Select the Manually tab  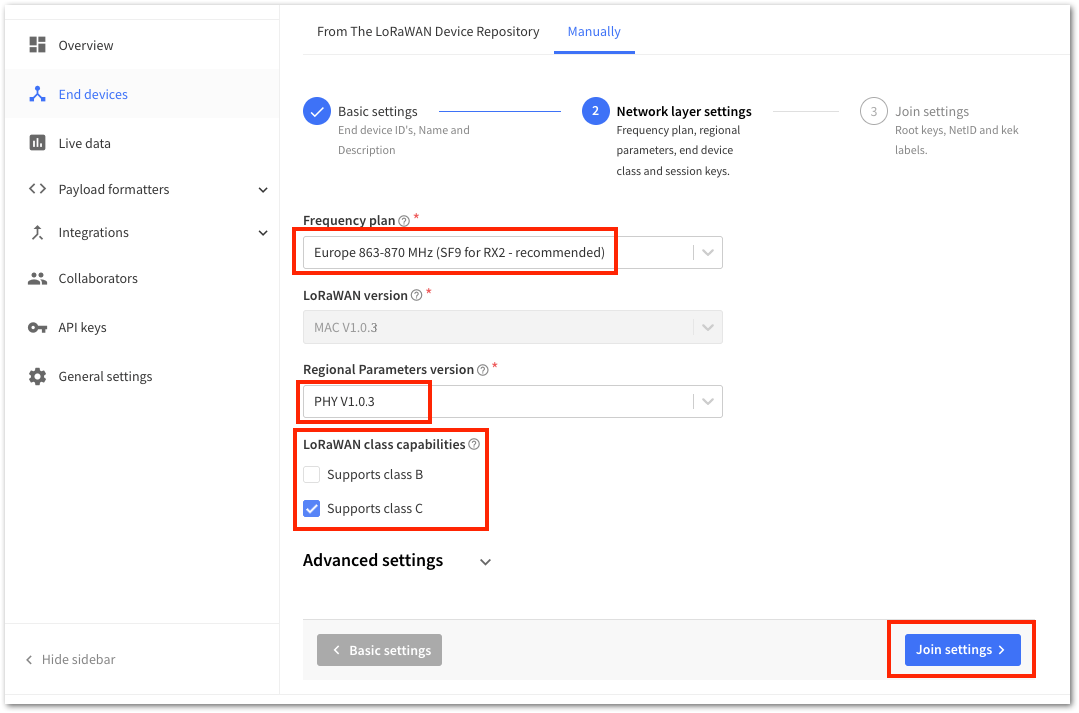tap(594, 32)
